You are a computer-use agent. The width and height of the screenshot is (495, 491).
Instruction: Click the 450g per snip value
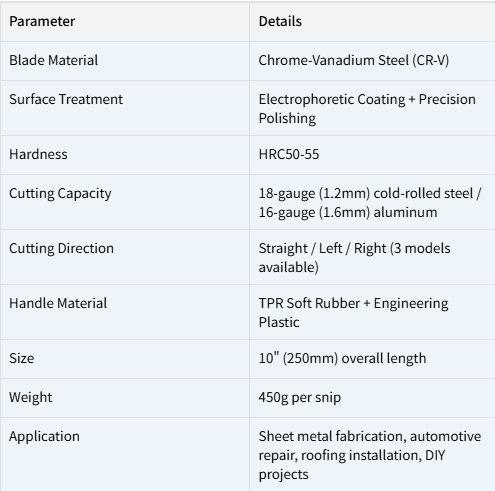[300, 398]
